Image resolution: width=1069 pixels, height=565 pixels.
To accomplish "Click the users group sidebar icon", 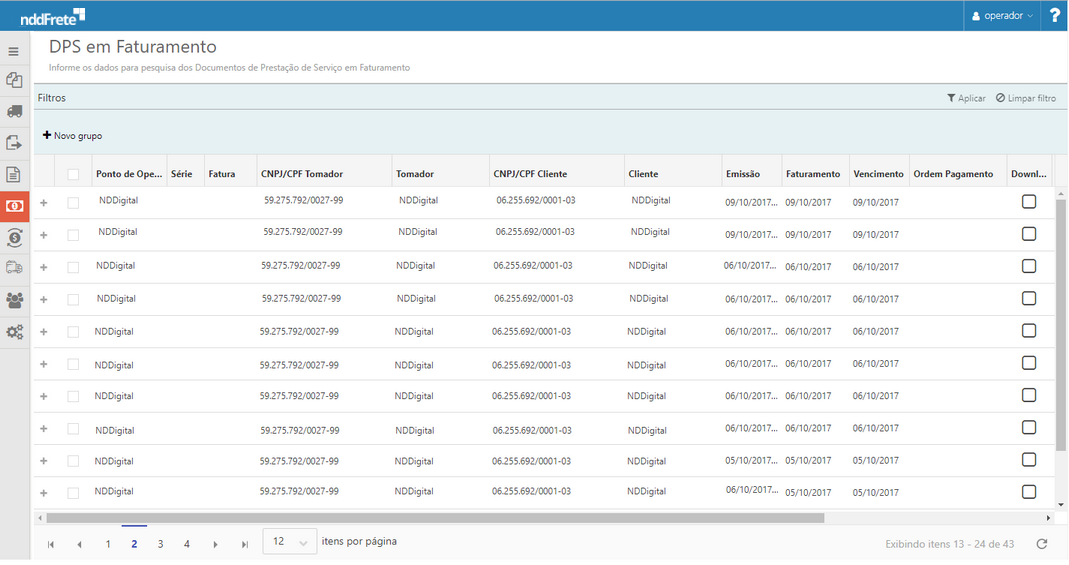I will click(x=14, y=300).
